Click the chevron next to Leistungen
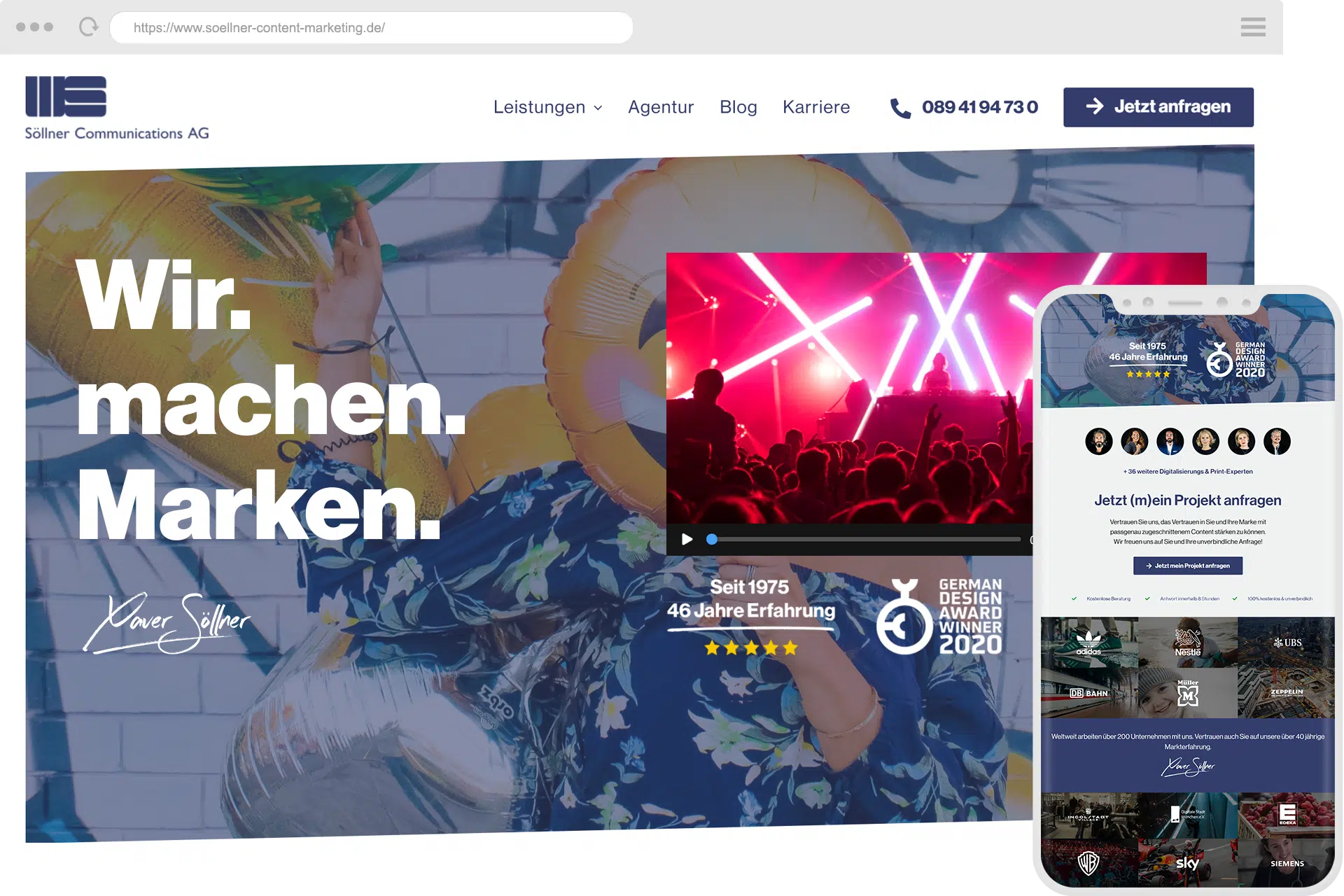The width and height of the screenshot is (1344, 896). point(598,108)
